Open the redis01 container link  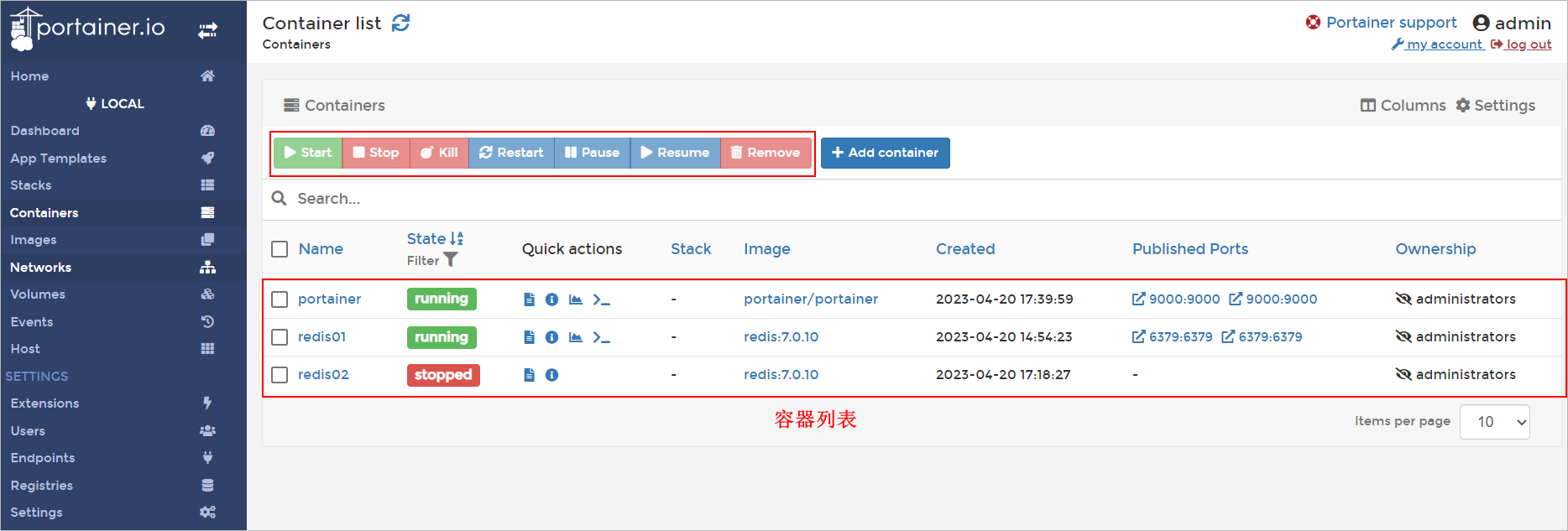(321, 337)
